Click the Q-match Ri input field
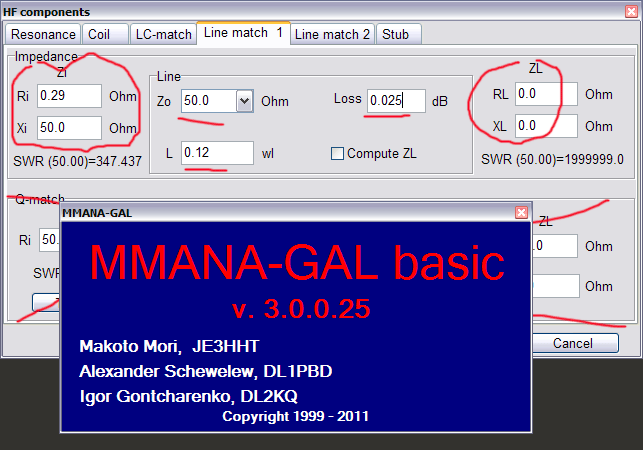 pos(48,241)
